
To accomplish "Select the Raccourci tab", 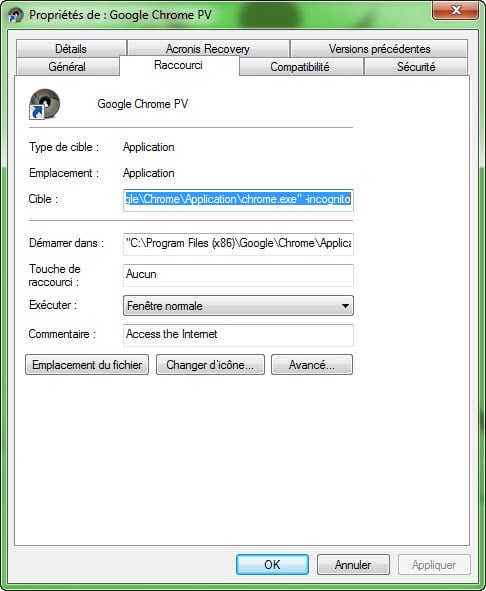I will pos(178,65).
